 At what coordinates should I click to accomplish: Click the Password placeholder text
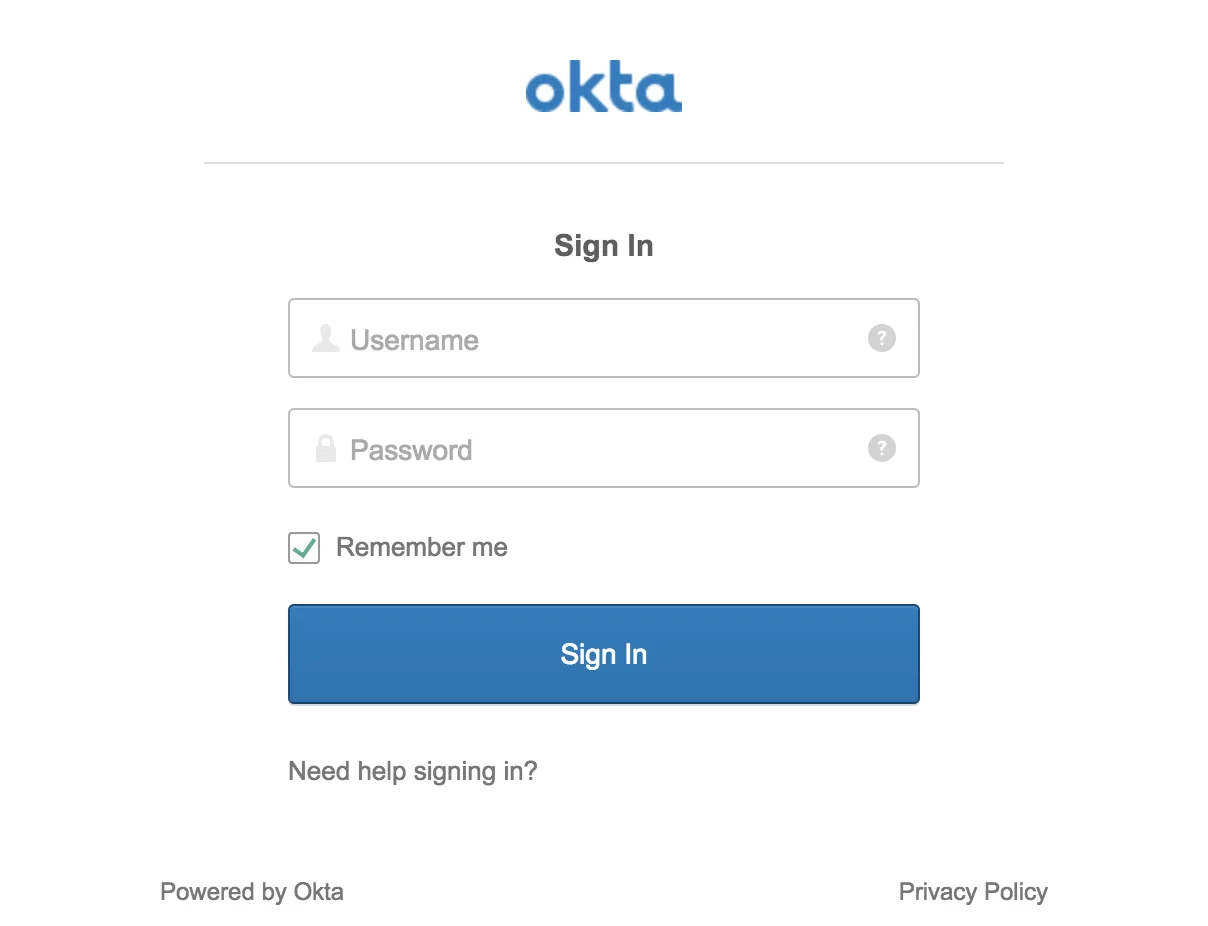(411, 450)
